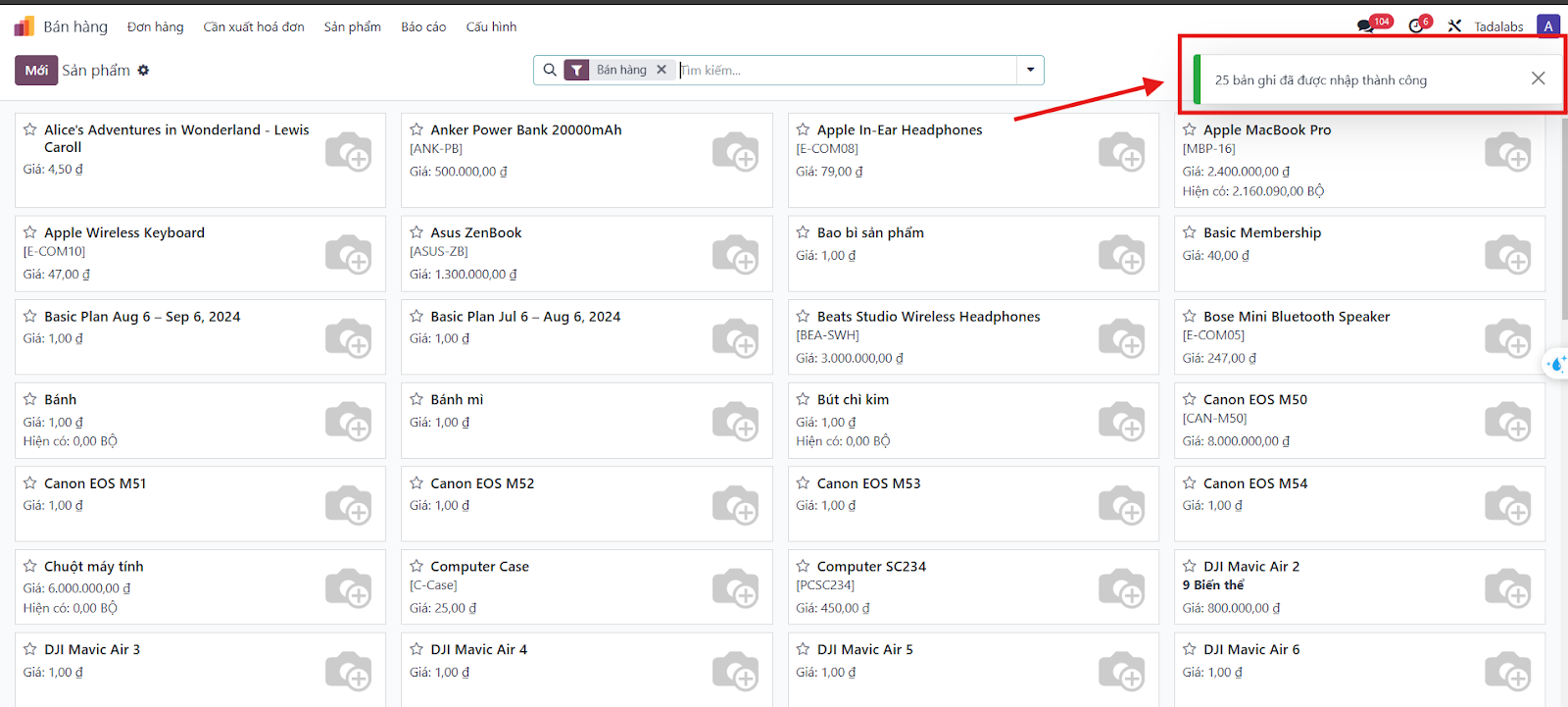Star the Beats Studio Wireless Headphones product

pyautogui.click(x=803, y=316)
